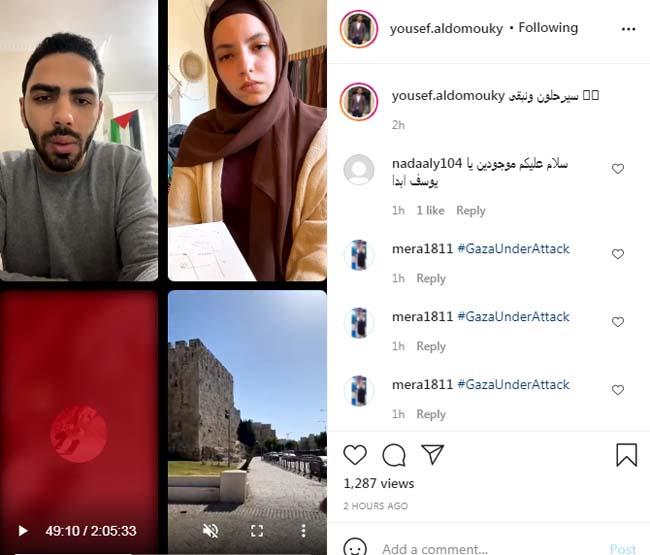Image resolution: width=650 pixels, height=555 pixels.
Task: View likes on nadaaly104's comment
Action: click(430, 211)
